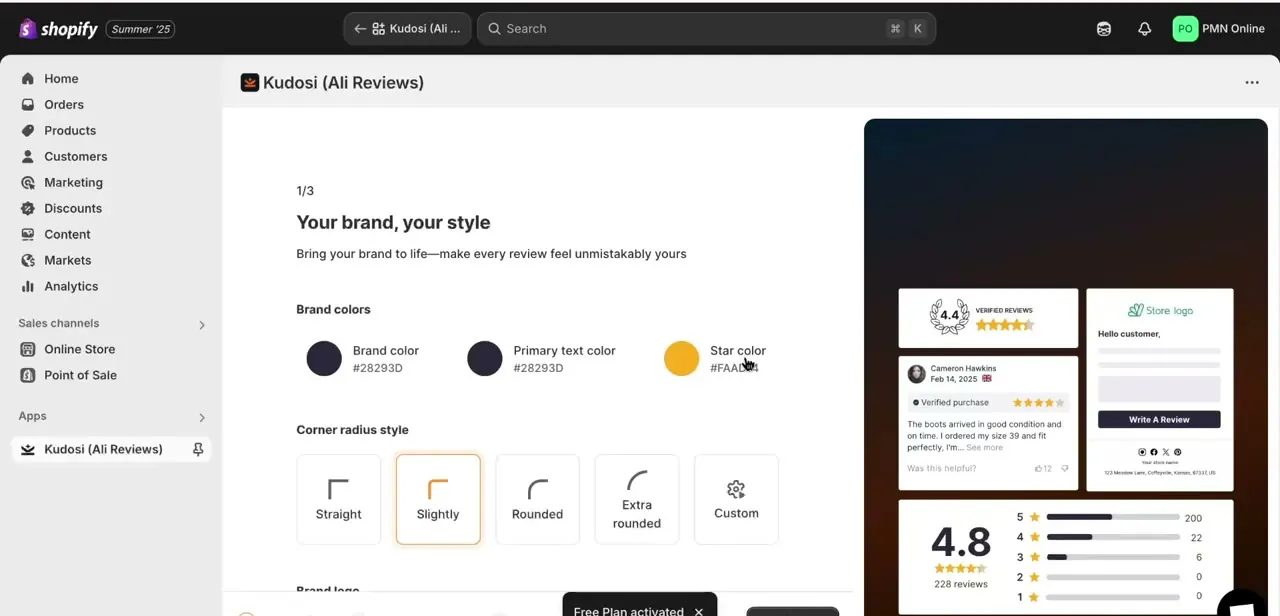The width and height of the screenshot is (1280, 616).
Task: Click the Content sidebar icon
Action: point(28,234)
